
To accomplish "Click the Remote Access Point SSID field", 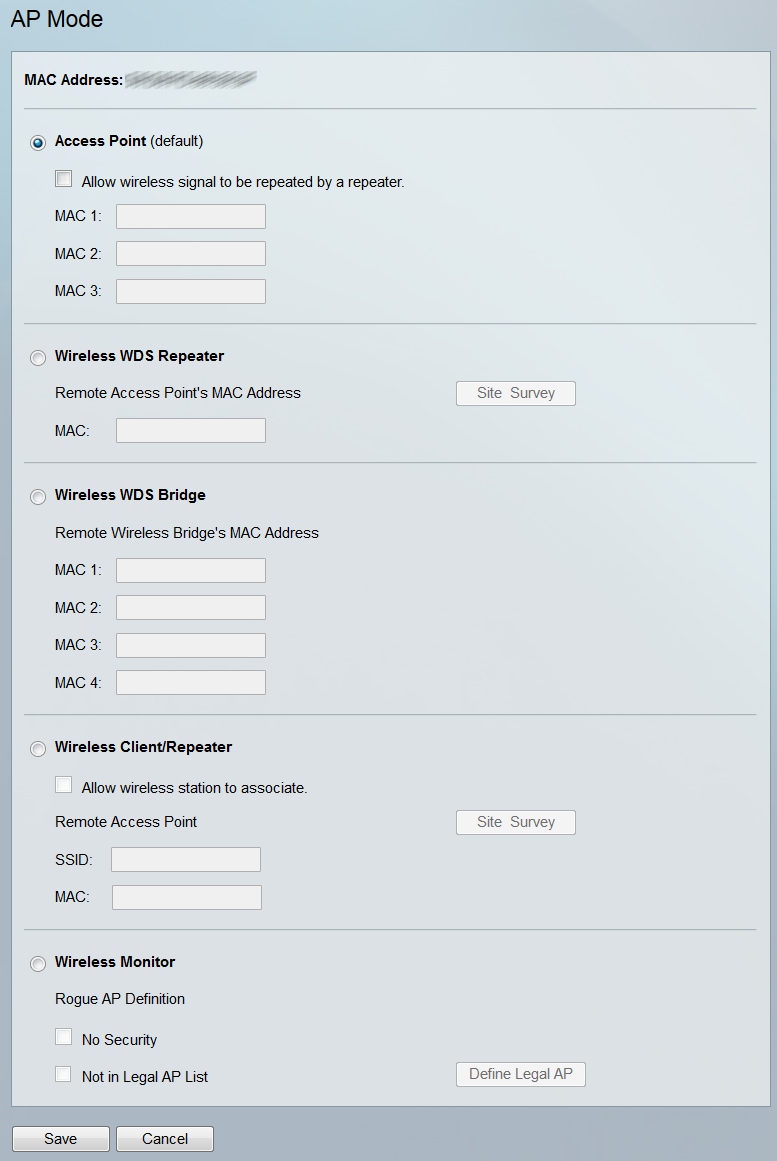I will 186,859.
